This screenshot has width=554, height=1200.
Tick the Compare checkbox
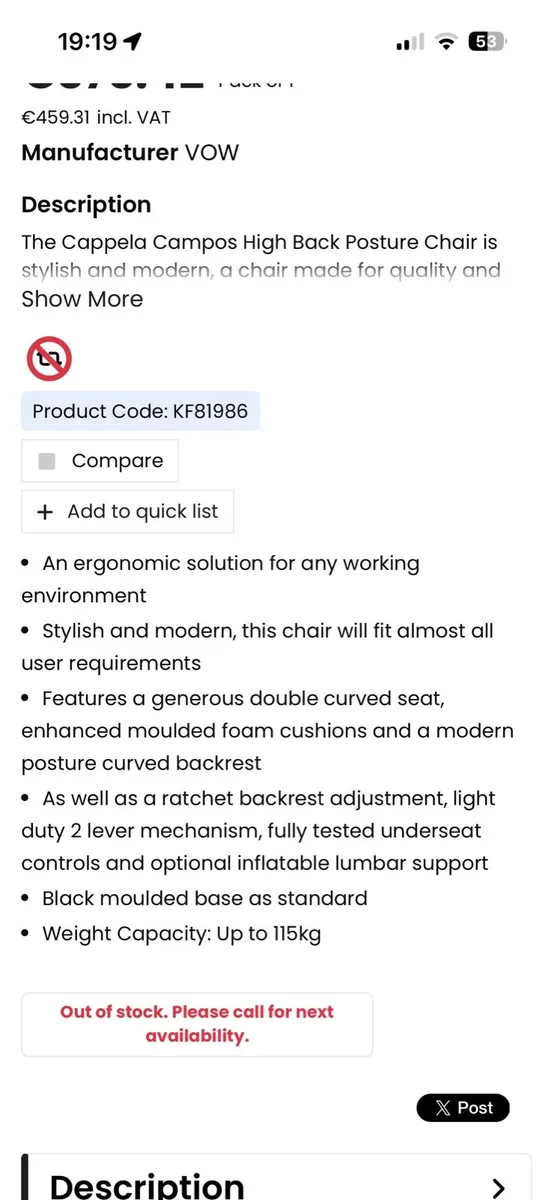(x=46, y=461)
